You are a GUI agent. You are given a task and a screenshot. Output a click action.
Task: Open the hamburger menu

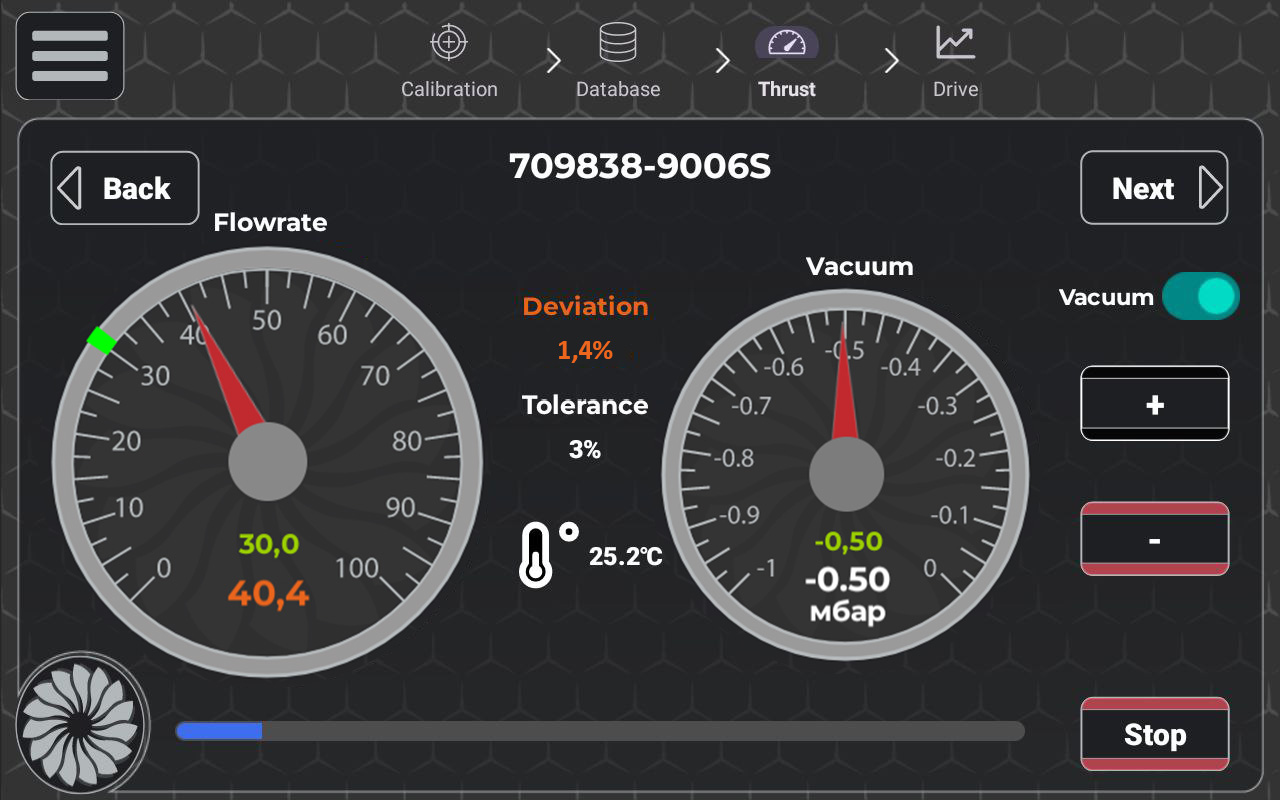pyautogui.click(x=70, y=56)
